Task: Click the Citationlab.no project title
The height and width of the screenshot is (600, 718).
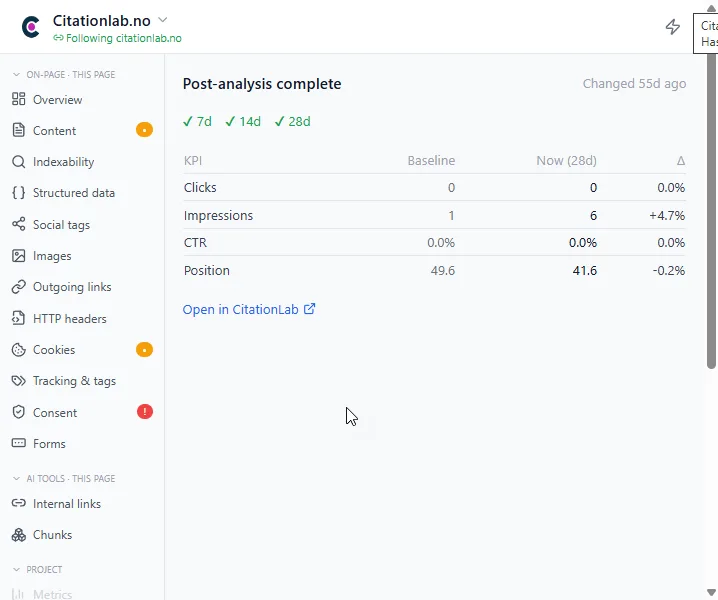Action: pos(102,21)
